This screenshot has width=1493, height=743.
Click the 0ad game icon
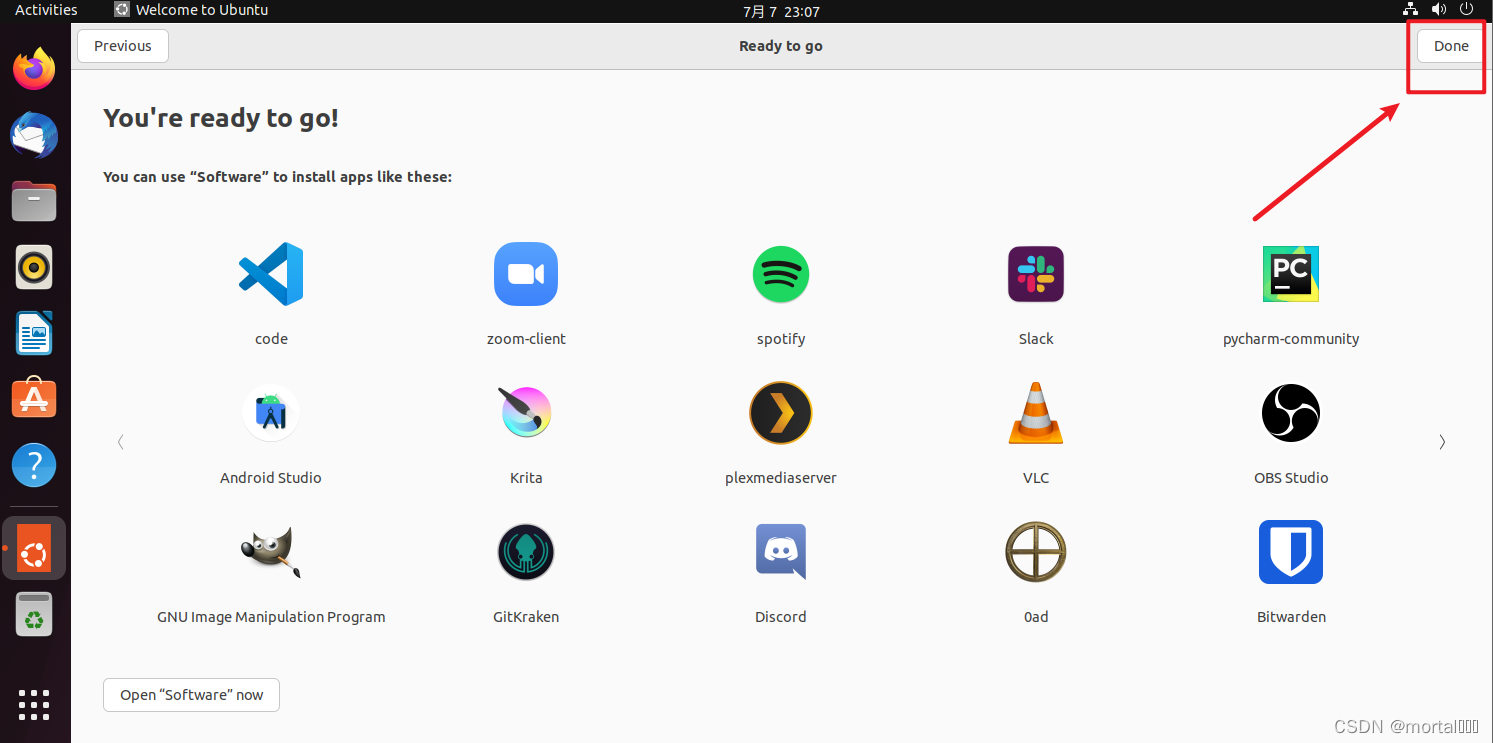click(1036, 552)
